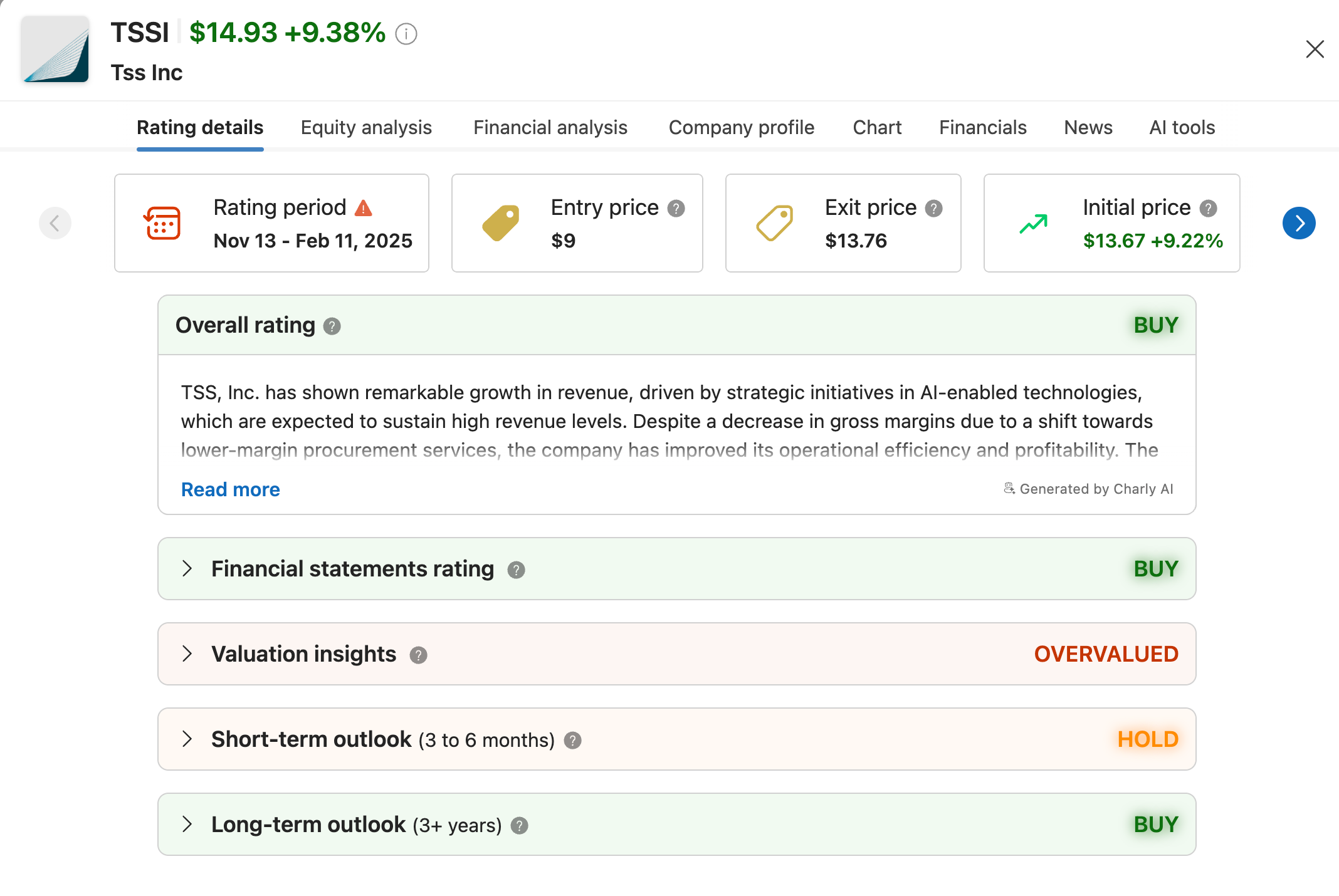Open the Rating details tab

pos(200,128)
